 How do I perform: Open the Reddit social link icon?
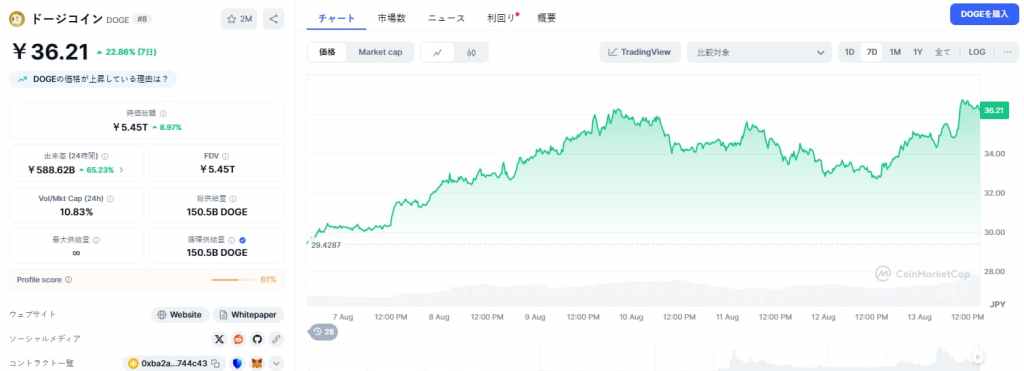[238, 339]
